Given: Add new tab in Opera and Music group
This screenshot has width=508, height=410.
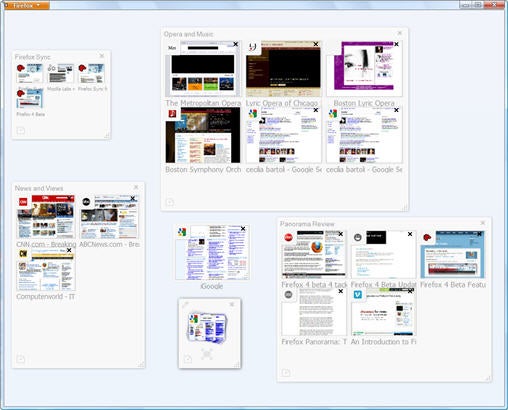Looking at the screenshot, I should pos(170,202).
